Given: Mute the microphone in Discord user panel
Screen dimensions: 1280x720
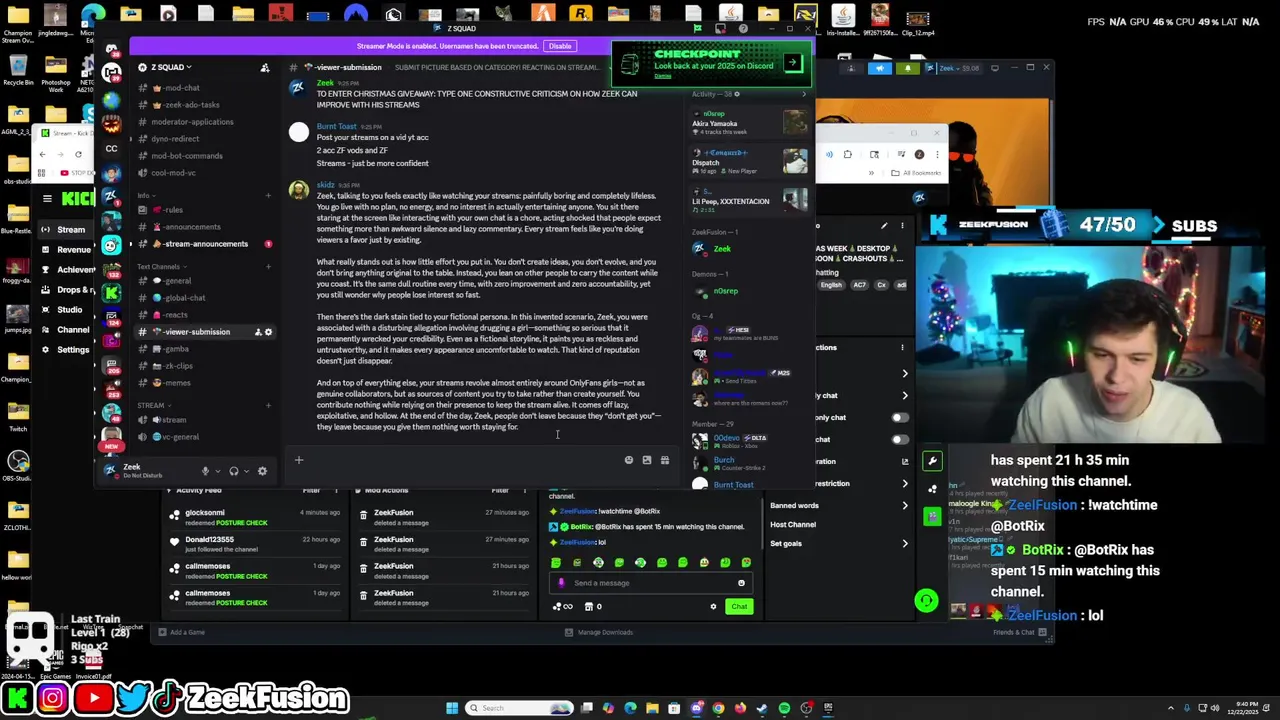Looking at the screenshot, I should pos(205,471).
